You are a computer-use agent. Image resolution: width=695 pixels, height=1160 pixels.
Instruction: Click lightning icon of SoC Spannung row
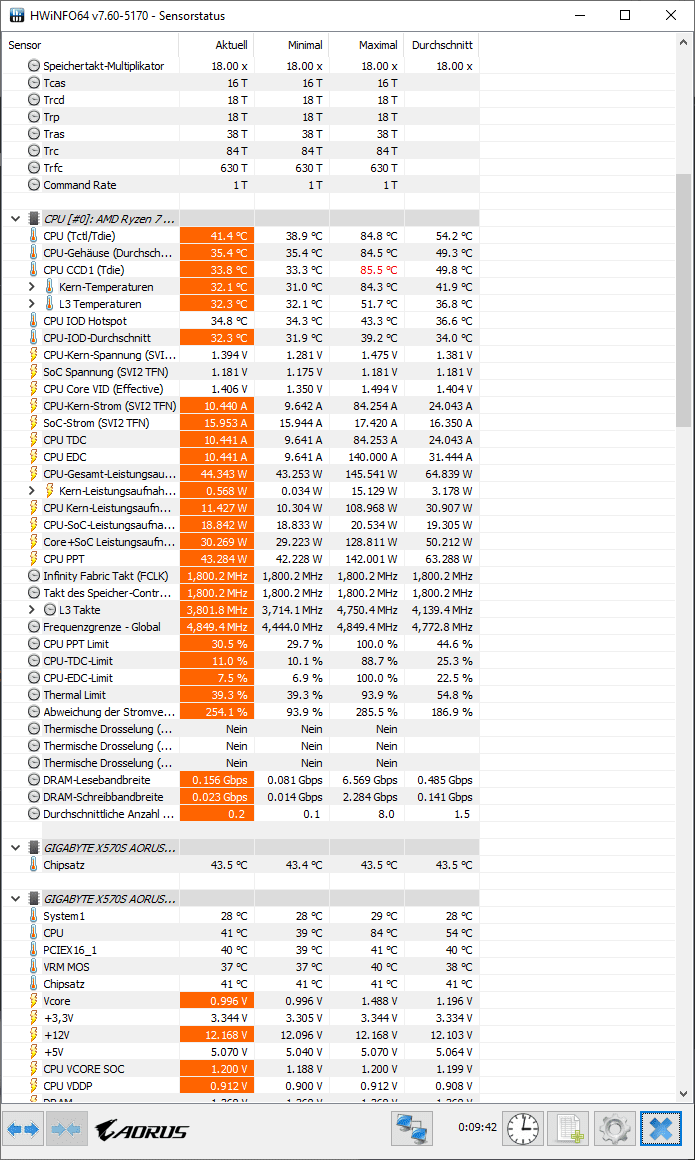33,372
